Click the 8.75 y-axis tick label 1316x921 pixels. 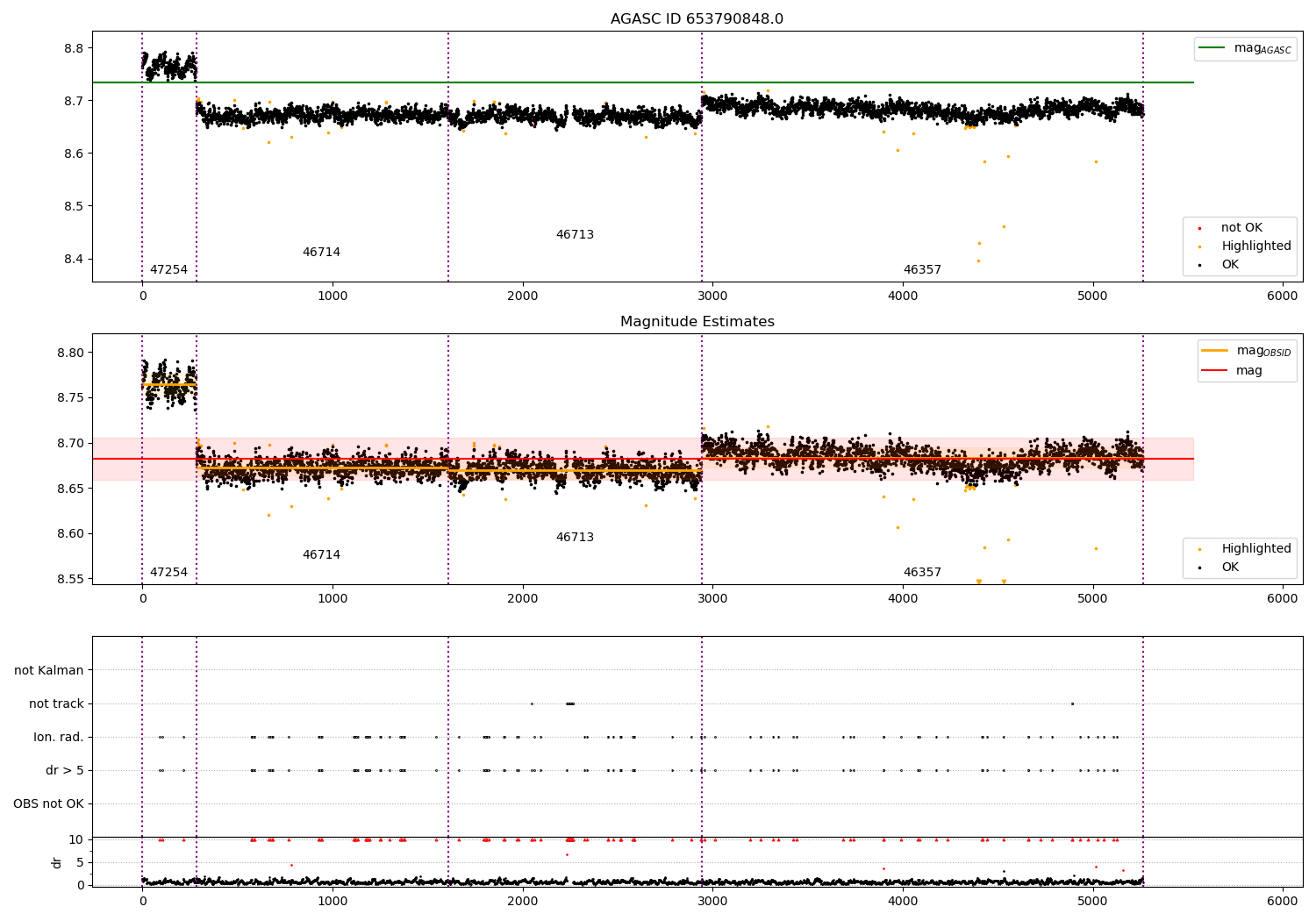pos(71,398)
